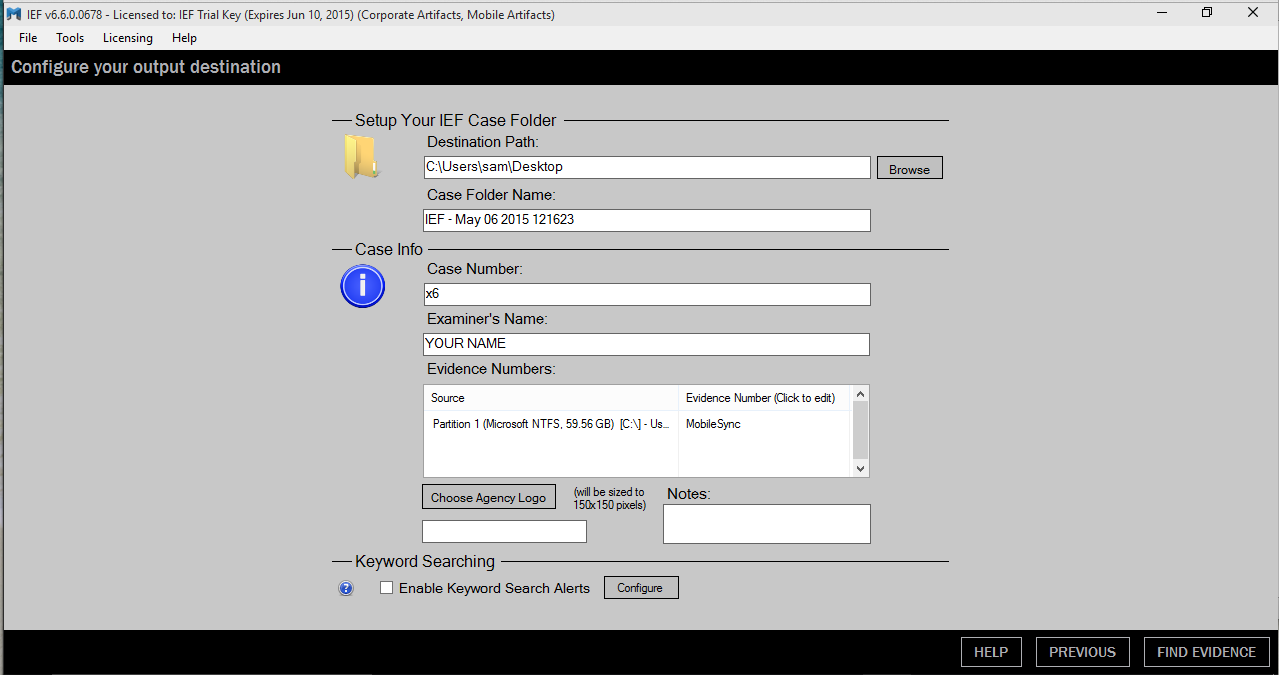This screenshot has width=1279, height=675.
Task: Click FIND EVIDENCE button
Action: (x=1206, y=652)
